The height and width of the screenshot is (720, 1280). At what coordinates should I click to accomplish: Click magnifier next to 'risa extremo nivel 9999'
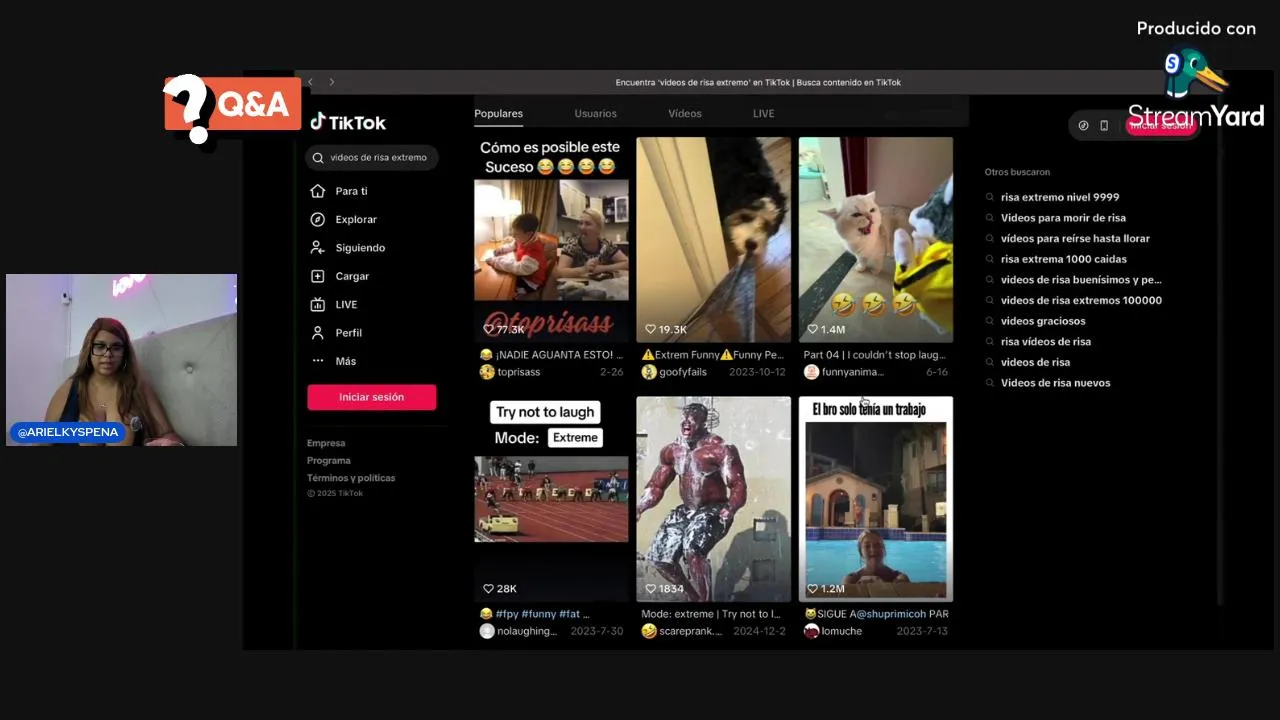(x=990, y=197)
